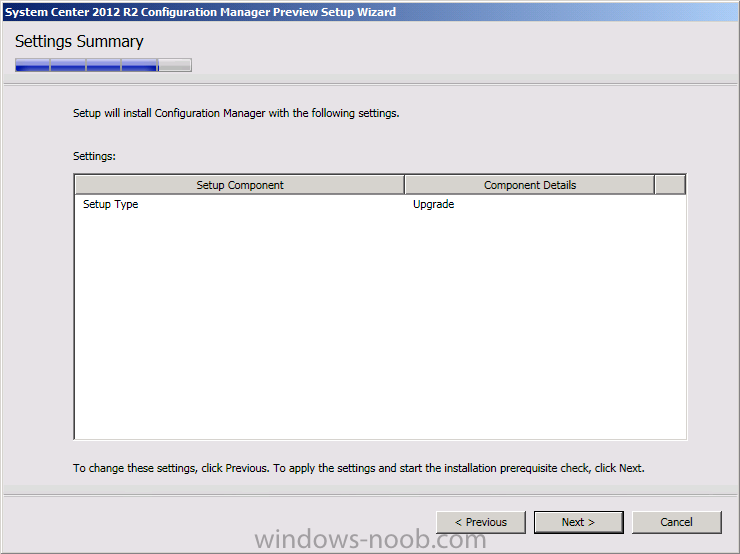The width and height of the screenshot is (740, 554).
Task: Click the Settings: label
Action: [x=94, y=156]
